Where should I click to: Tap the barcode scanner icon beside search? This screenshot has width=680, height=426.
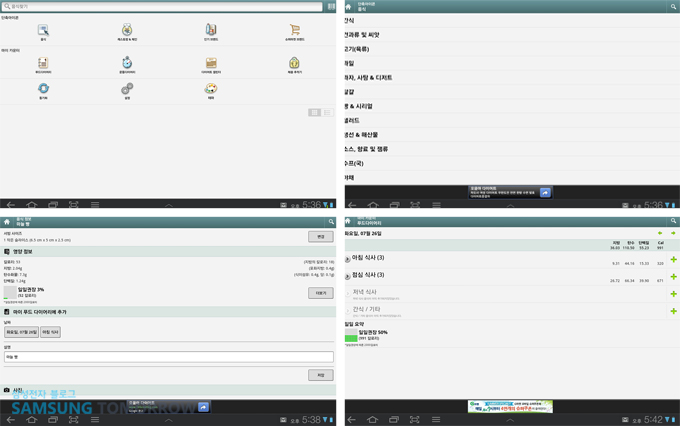click(x=331, y=7)
